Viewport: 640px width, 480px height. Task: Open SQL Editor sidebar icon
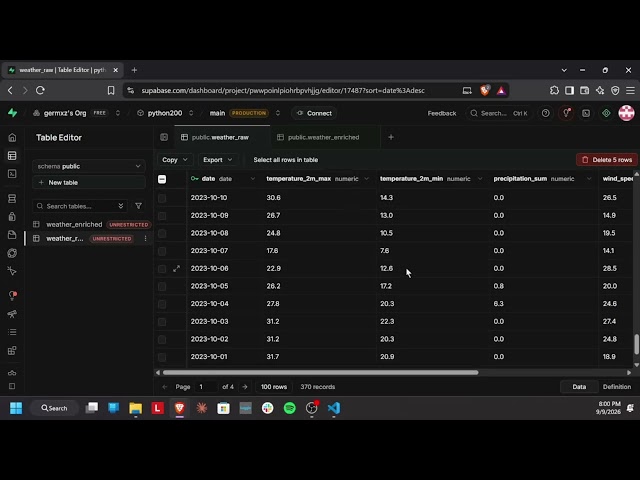(12, 174)
